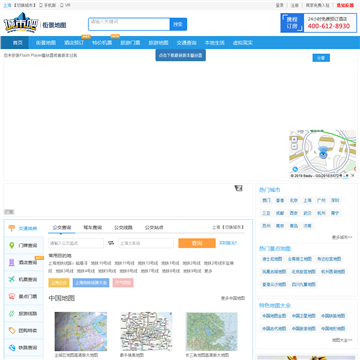Open the 酒店预订 nav tab

[74, 43]
